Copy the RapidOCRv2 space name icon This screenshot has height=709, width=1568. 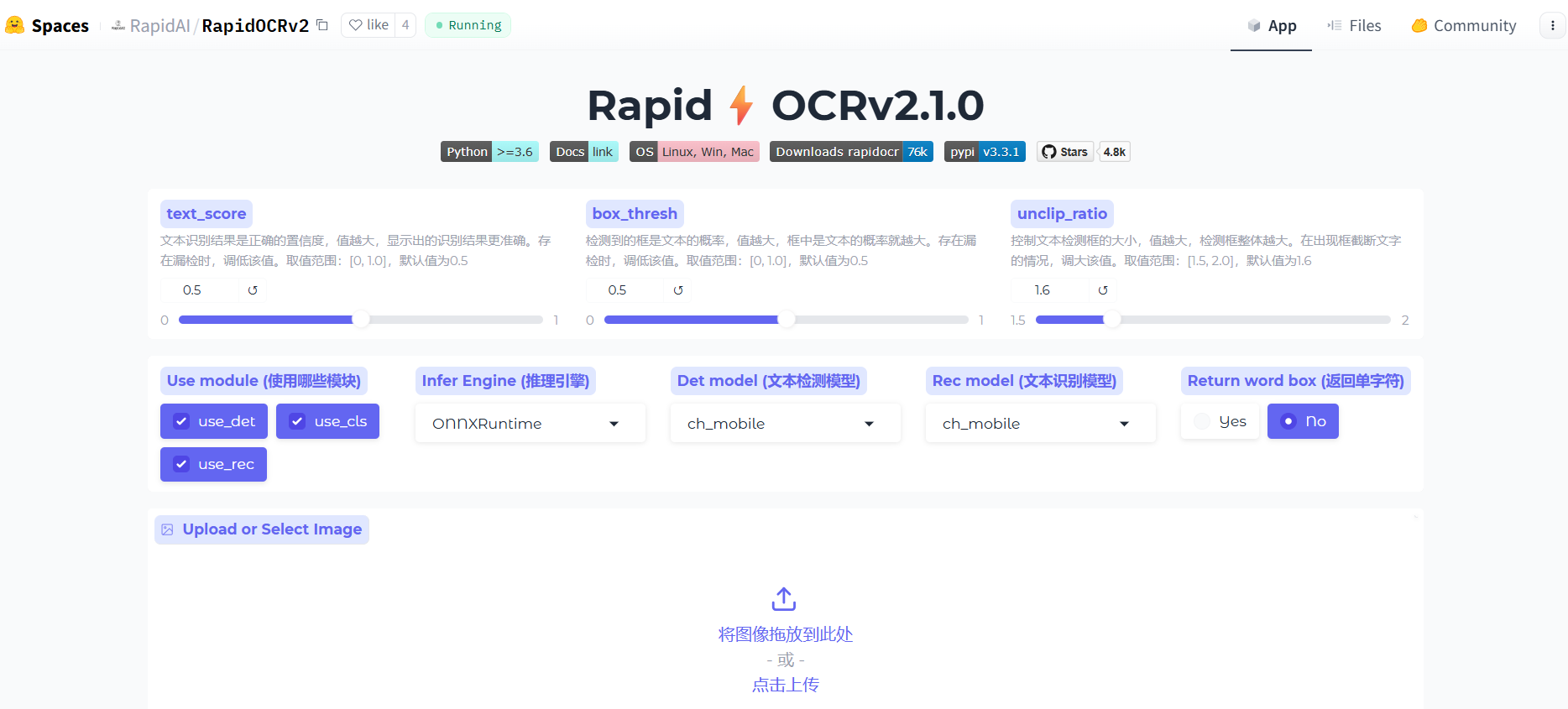click(322, 25)
